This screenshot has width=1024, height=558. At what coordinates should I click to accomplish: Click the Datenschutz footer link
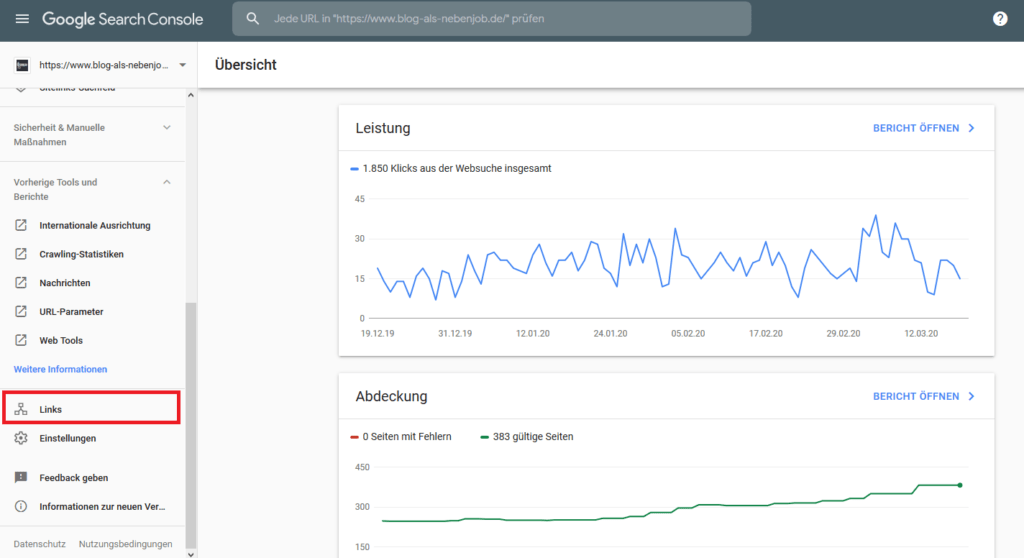tap(39, 544)
